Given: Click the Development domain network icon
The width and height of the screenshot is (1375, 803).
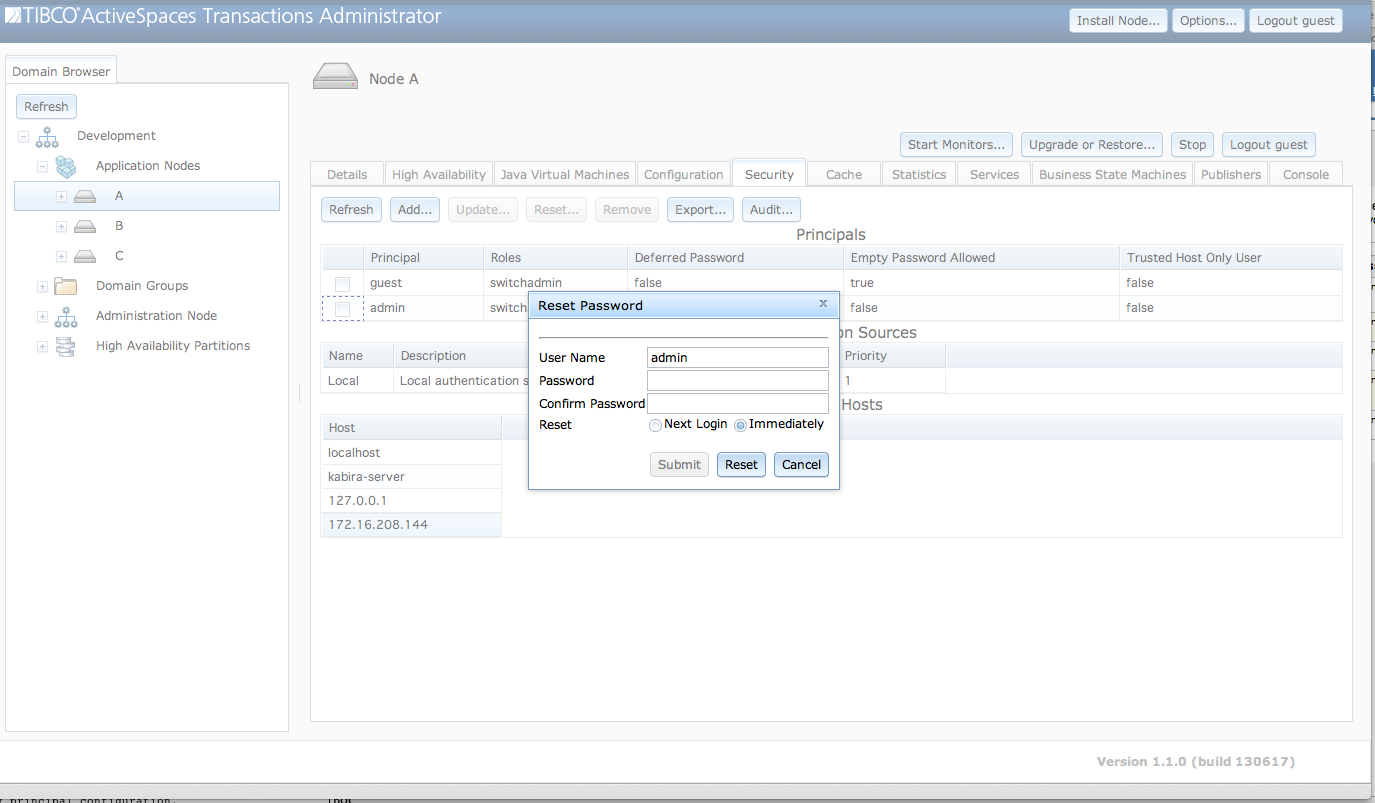Looking at the screenshot, I should [47, 137].
